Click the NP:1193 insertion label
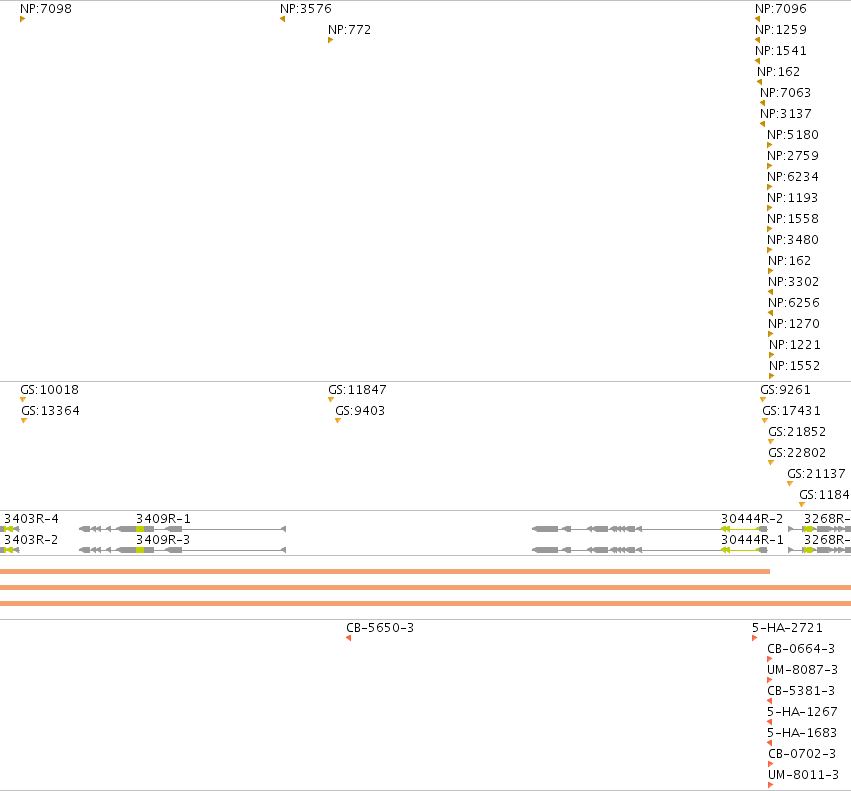851x791 pixels. [x=792, y=198]
